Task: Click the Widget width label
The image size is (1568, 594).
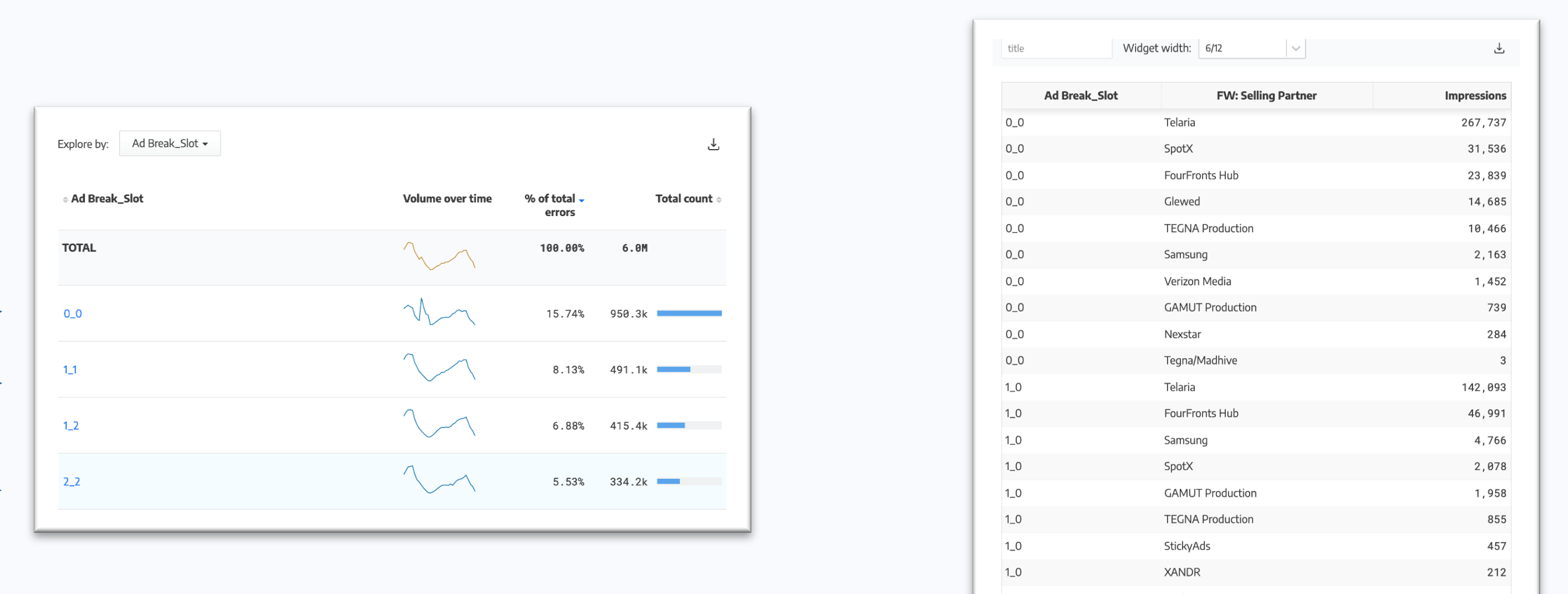Action: [x=1157, y=48]
